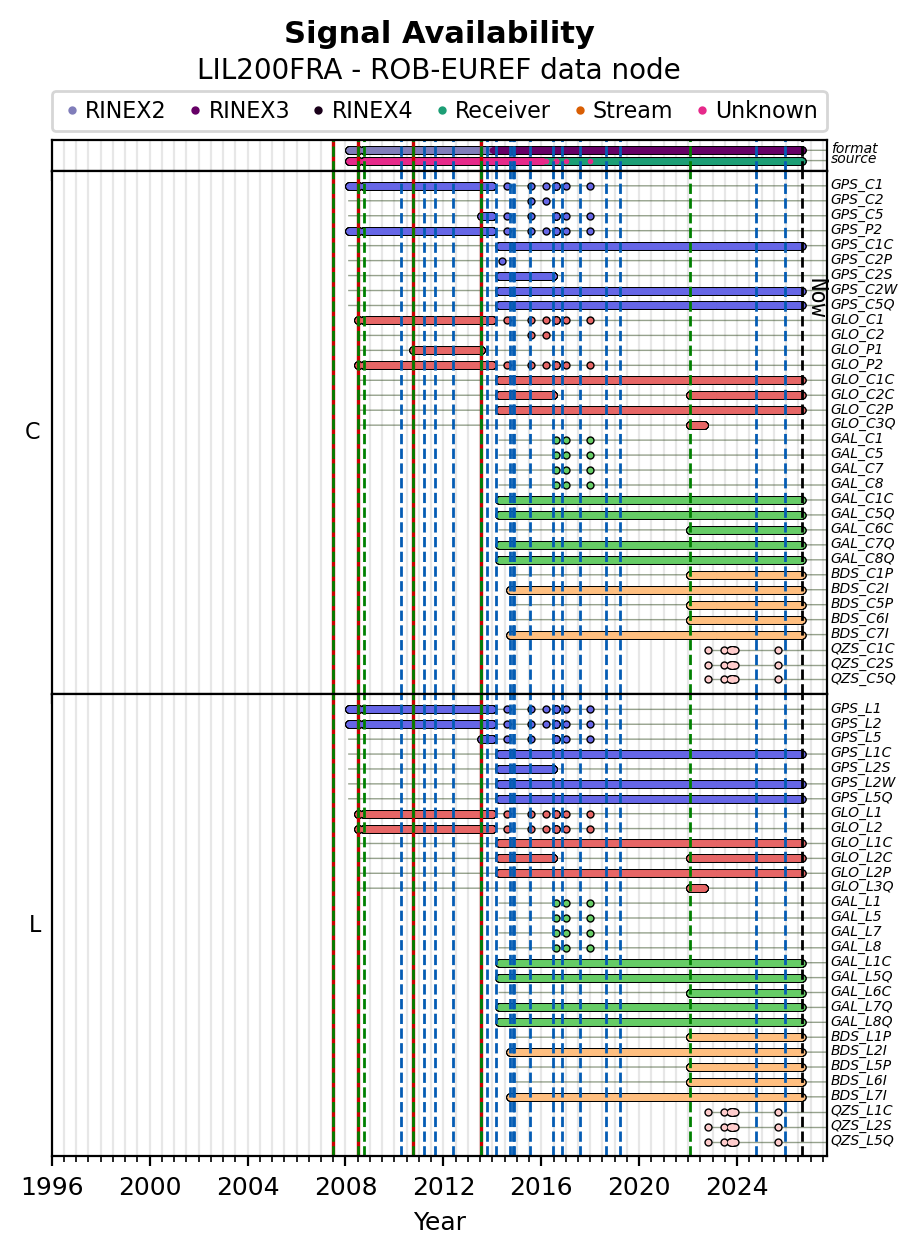This screenshot has width=918, height=1255.
Task: Click the GAL_C8Q row label
Action: tap(862, 559)
